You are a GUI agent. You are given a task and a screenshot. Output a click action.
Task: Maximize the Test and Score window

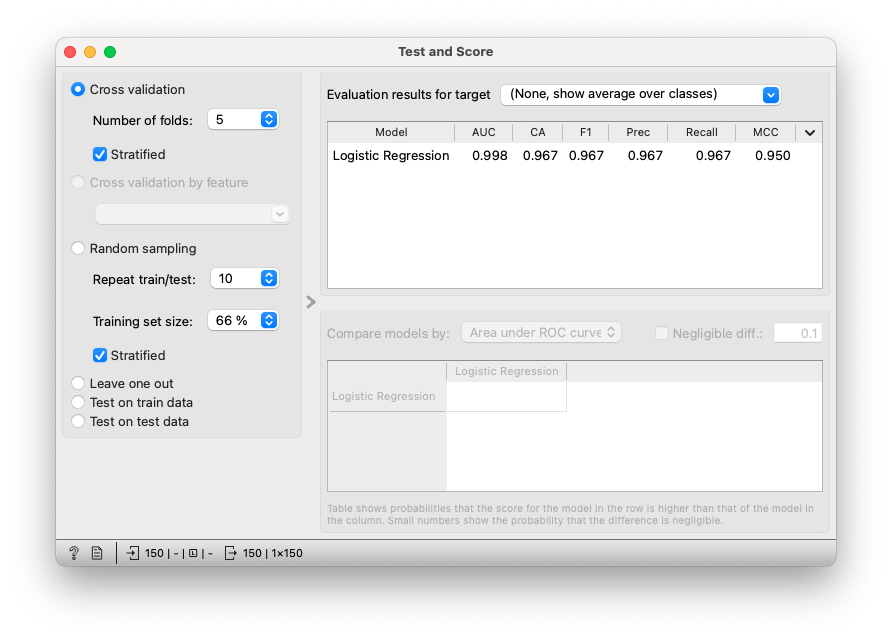[110, 52]
